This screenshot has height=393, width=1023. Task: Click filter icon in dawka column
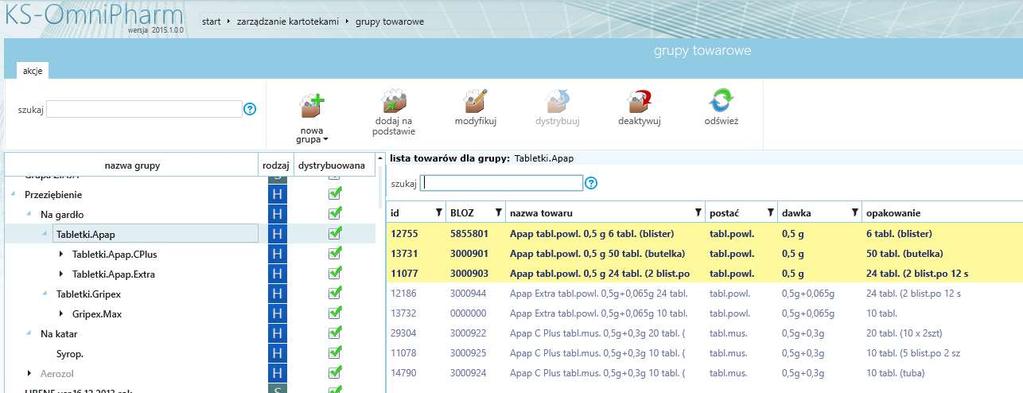pyautogui.click(x=855, y=212)
